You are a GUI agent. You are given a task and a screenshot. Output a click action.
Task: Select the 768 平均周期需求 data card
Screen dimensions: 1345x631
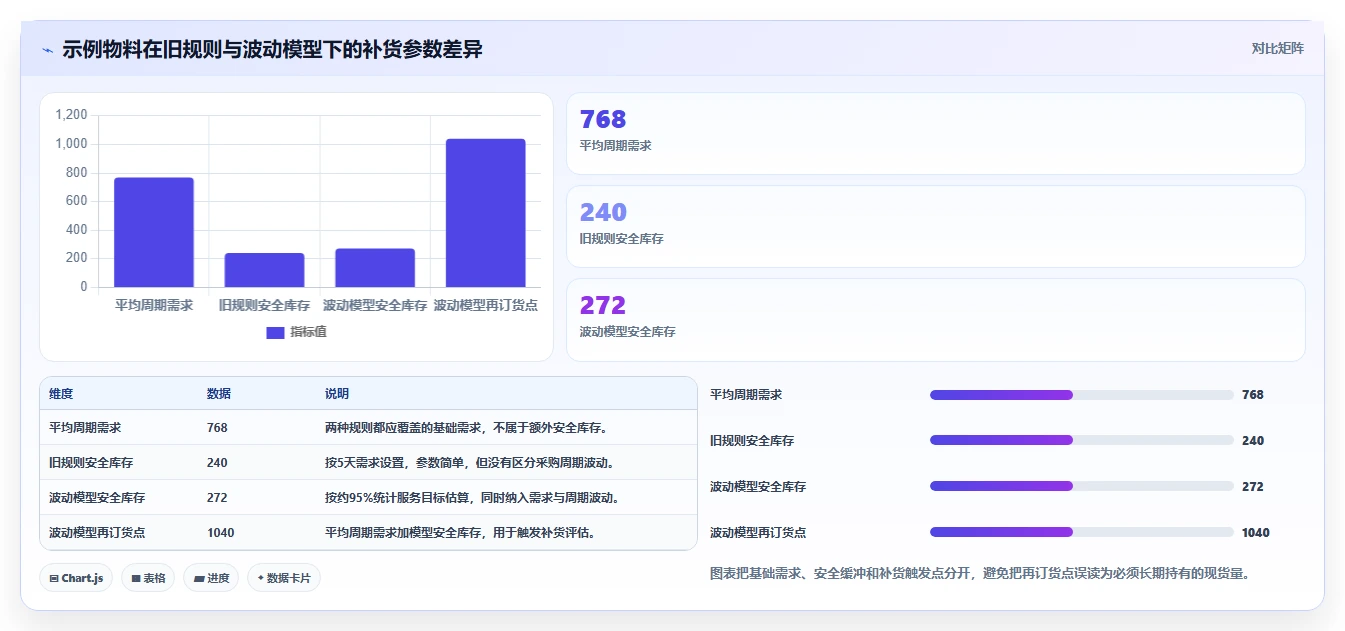[936, 134]
